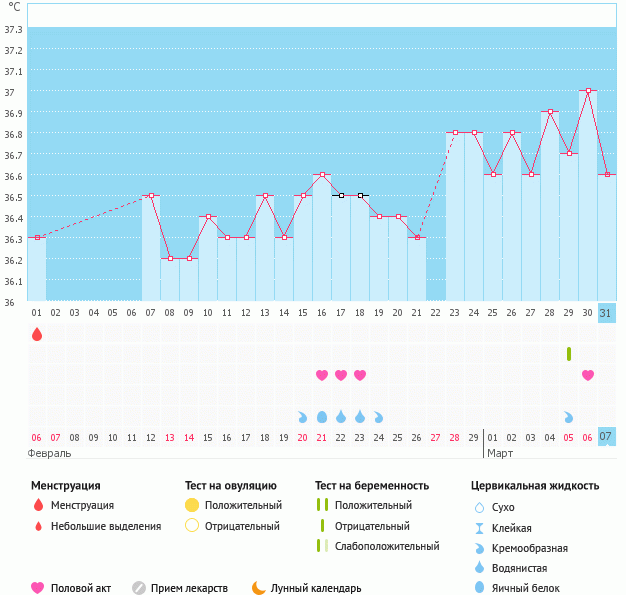Select the heart icon on cycle day 30

coord(588,375)
